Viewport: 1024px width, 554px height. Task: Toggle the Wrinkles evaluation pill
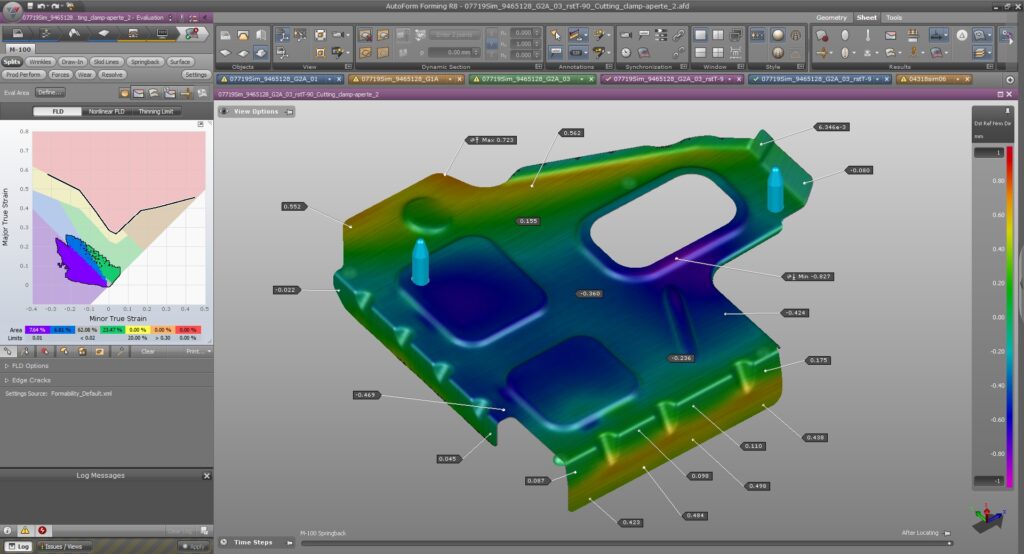40,61
